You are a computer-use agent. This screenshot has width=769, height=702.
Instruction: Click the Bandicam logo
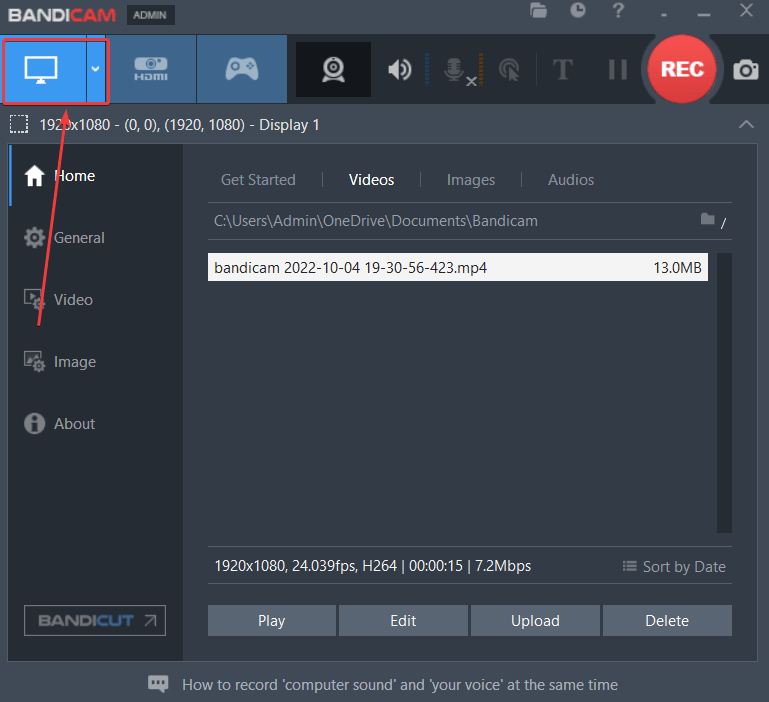[62, 15]
